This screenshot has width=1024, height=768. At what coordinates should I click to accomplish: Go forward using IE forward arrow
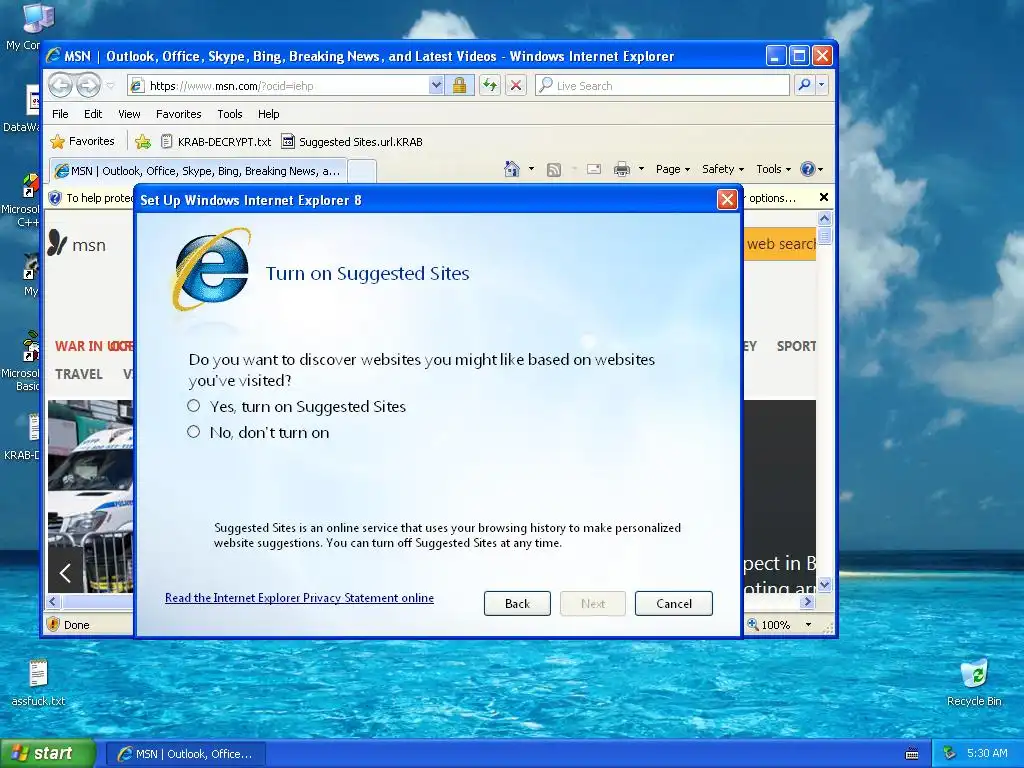coord(88,85)
